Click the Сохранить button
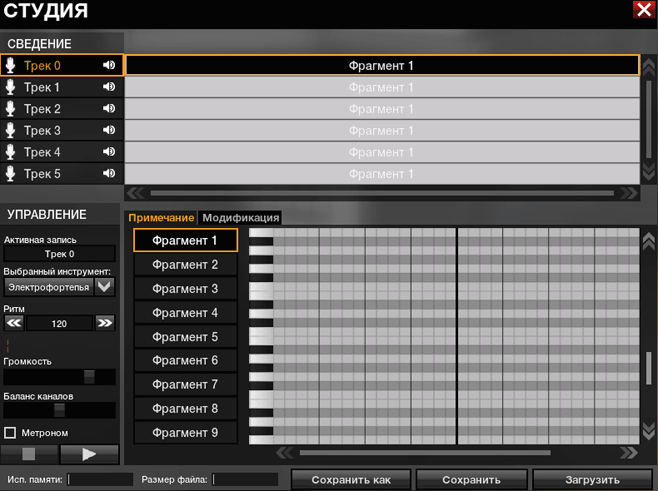Viewport: 658px width, 491px height. coord(471,480)
